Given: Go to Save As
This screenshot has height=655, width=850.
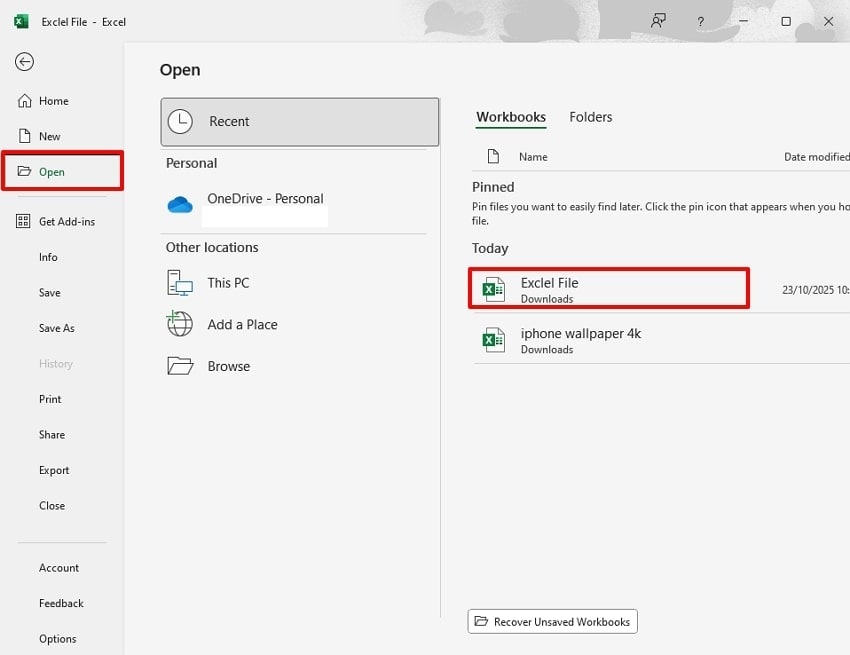Looking at the screenshot, I should pos(55,328).
